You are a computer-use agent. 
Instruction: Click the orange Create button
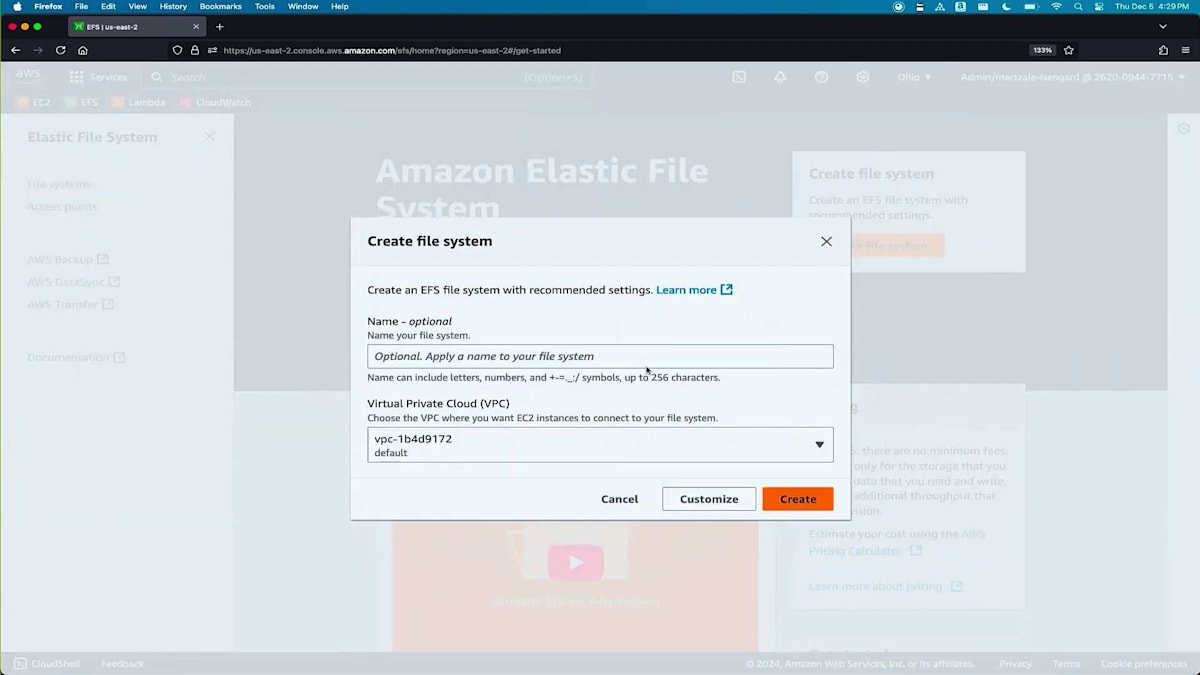[x=798, y=499]
